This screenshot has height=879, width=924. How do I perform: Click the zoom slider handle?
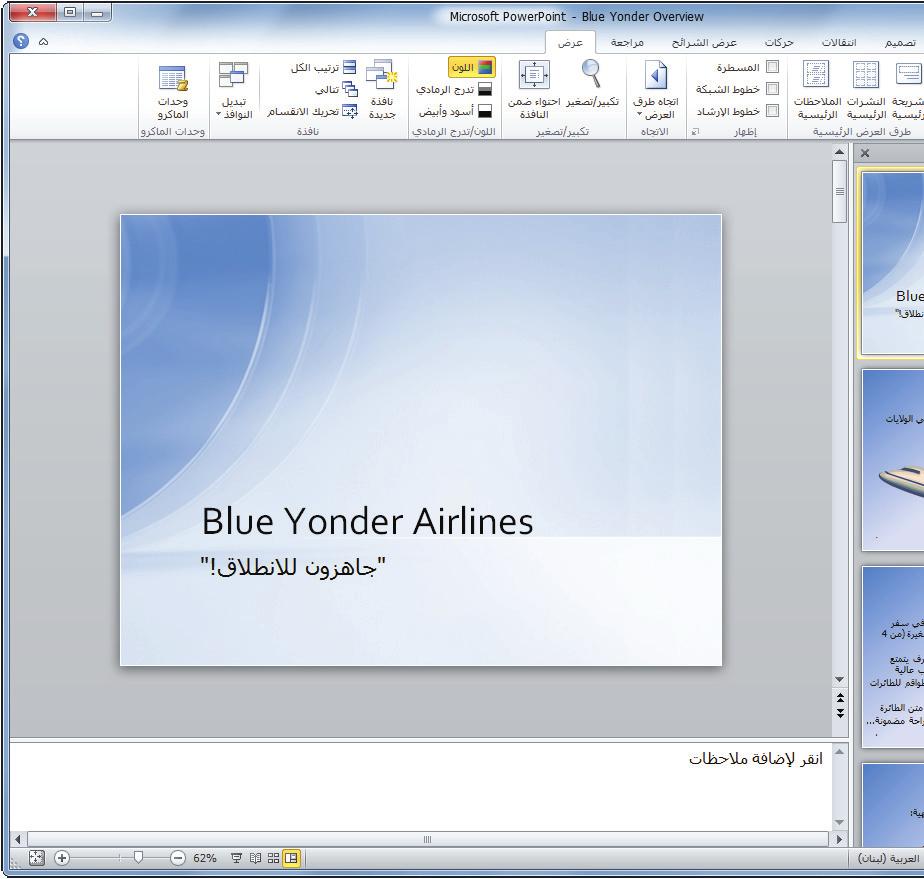coord(138,858)
